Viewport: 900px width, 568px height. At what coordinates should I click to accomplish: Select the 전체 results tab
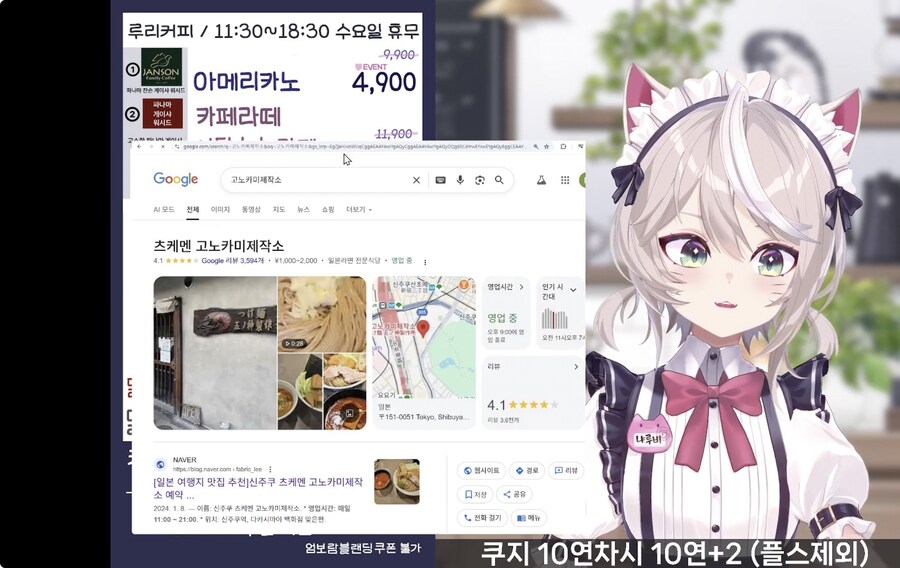193,209
